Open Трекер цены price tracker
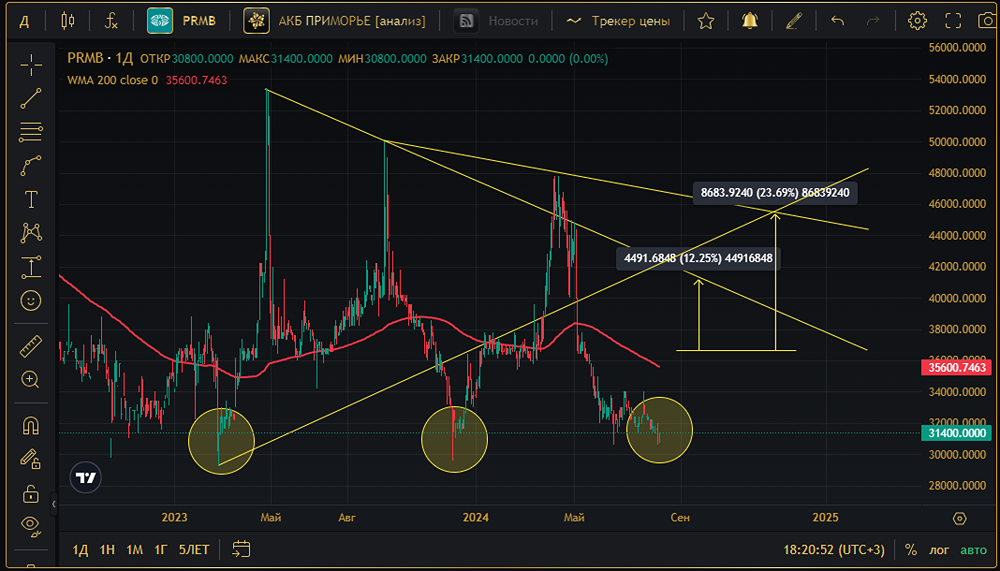Image resolution: width=1000 pixels, height=571 pixels. 618,21
